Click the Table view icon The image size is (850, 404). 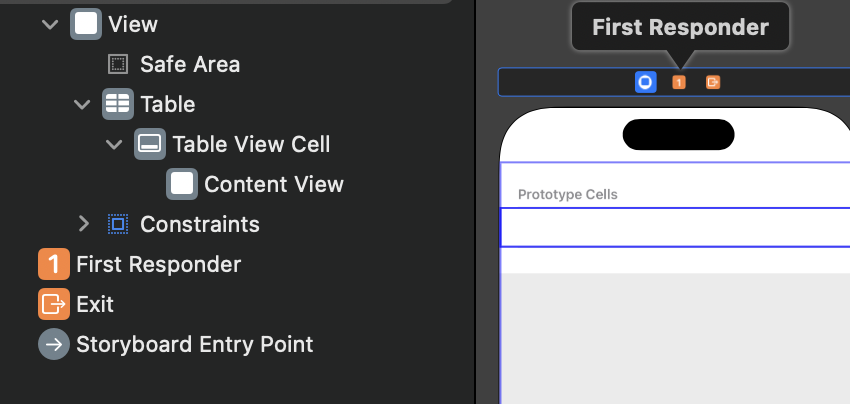(118, 104)
